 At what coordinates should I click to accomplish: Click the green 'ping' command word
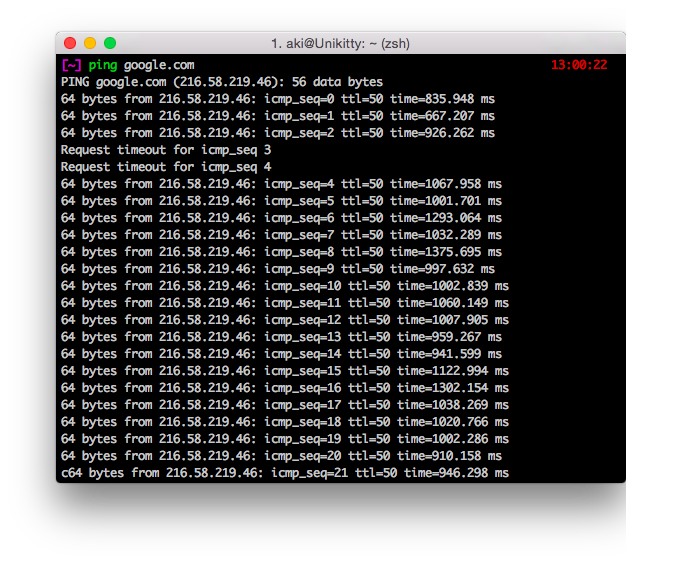102,65
